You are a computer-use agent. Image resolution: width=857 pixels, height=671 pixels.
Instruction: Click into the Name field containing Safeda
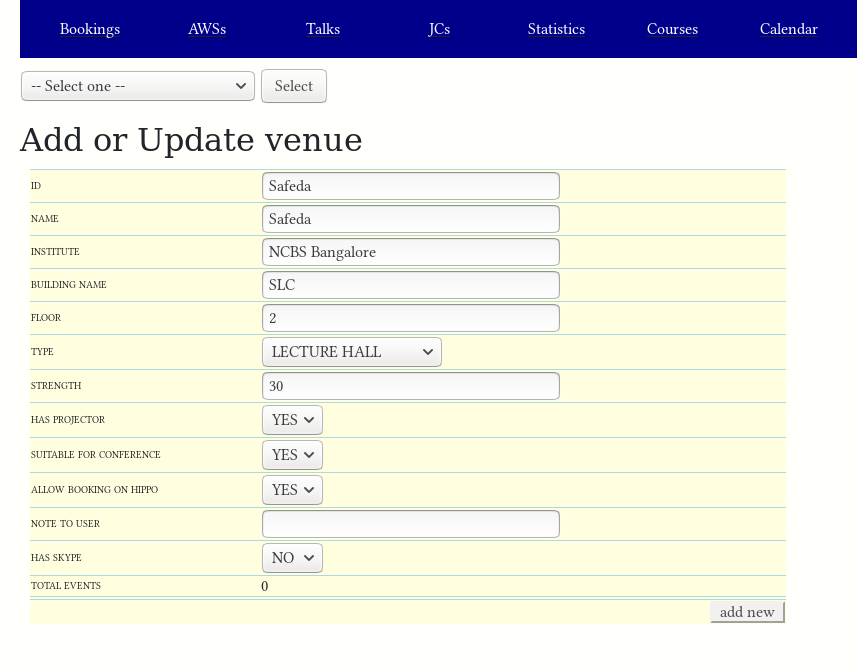pyautogui.click(x=411, y=219)
